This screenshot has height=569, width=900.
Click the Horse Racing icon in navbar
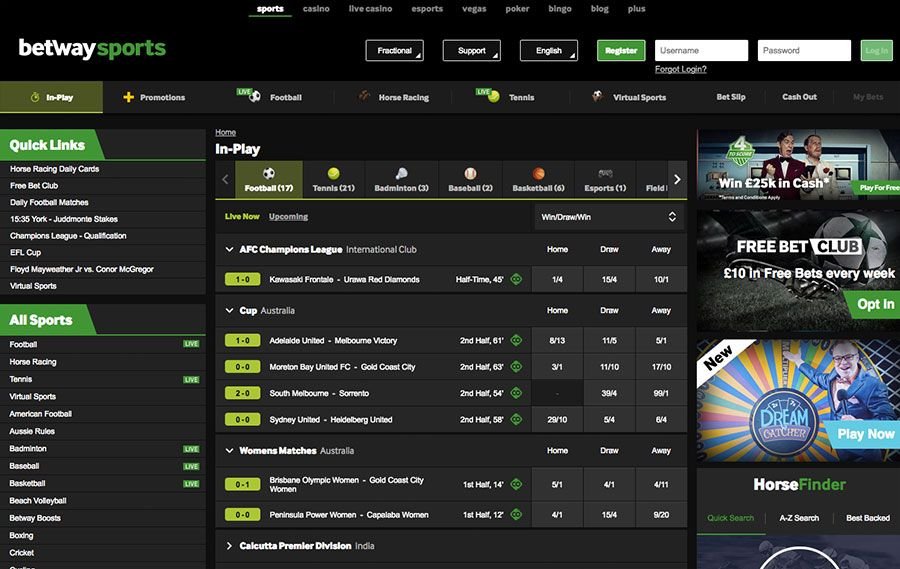click(364, 96)
